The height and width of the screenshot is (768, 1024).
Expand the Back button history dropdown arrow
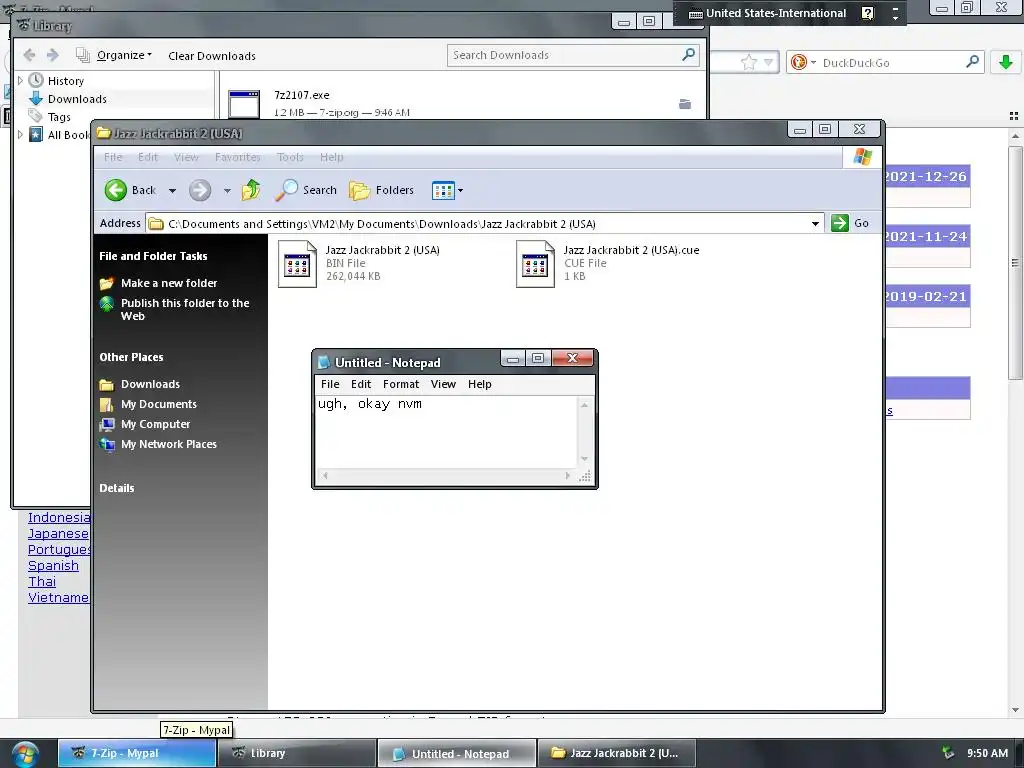click(172, 191)
